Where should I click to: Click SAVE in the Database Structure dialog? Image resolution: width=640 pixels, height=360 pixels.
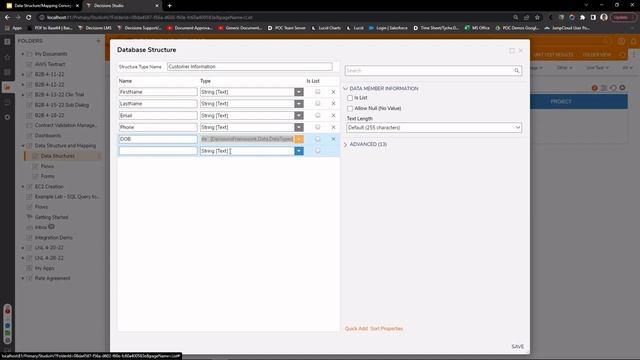click(518, 347)
